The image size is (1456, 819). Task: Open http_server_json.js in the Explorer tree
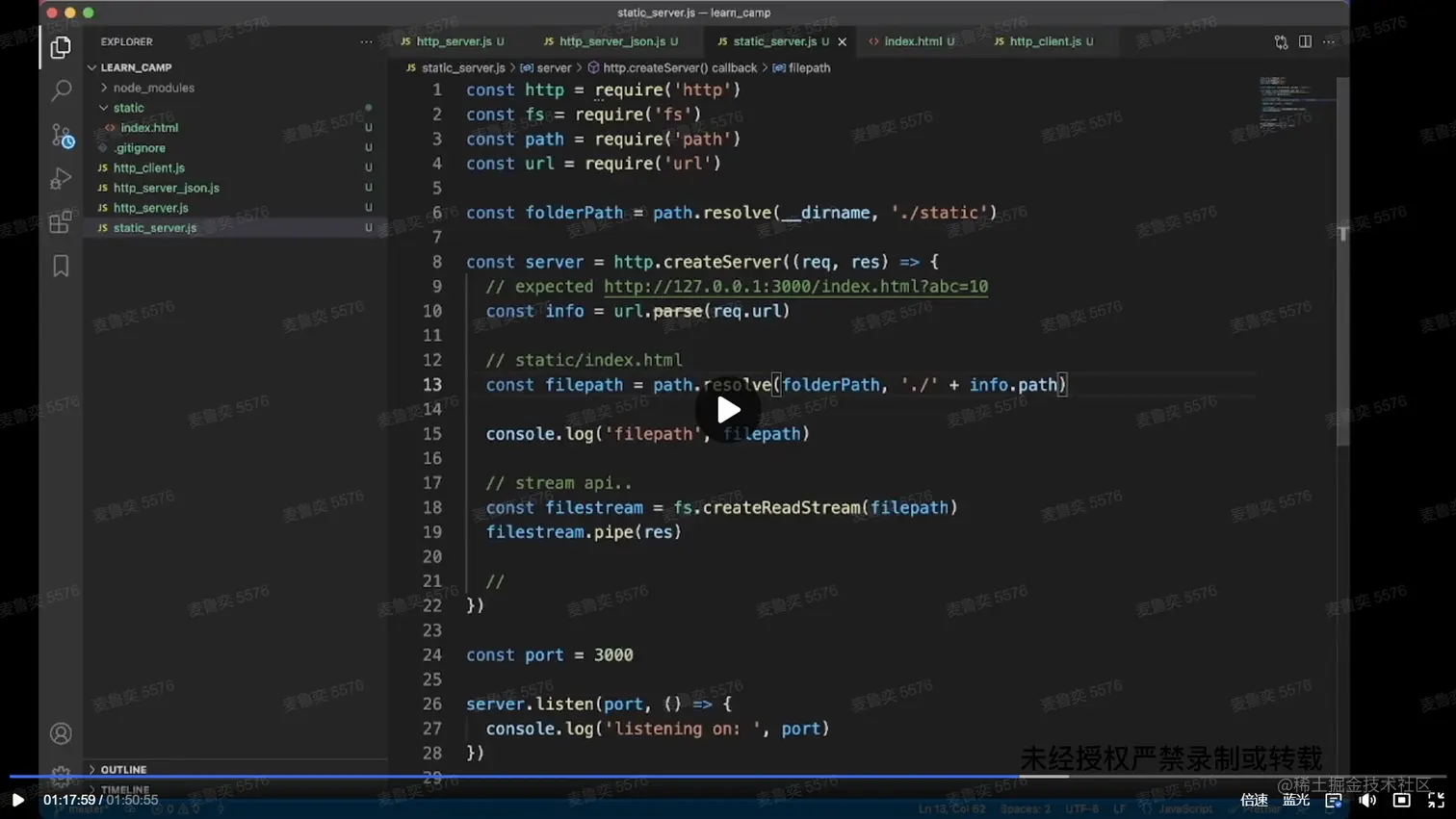click(167, 189)
